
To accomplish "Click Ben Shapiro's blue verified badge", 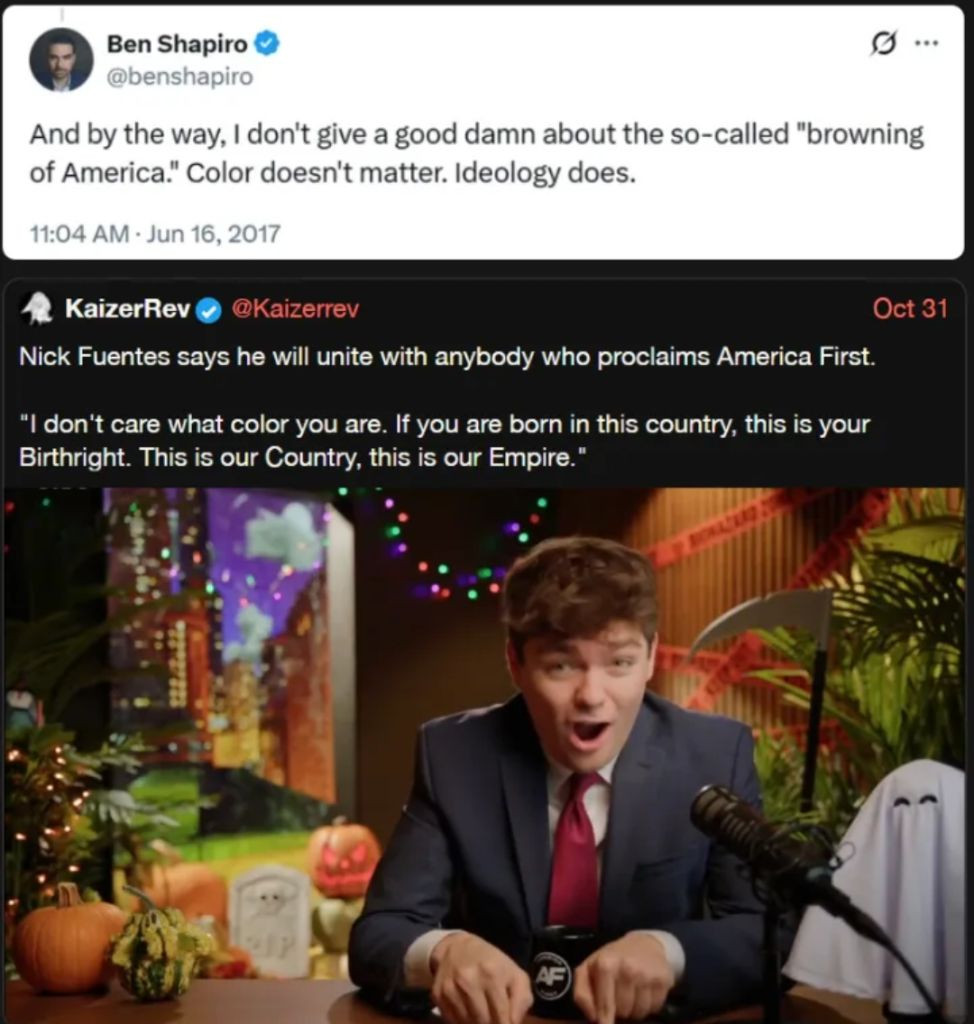I will (267, 44).
